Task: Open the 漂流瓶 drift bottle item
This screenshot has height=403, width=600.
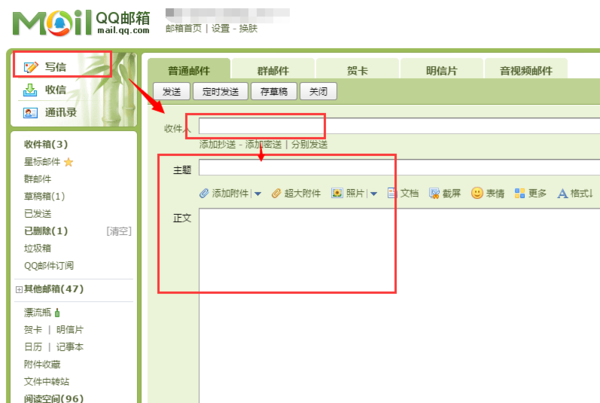Action: tap(38, 313)
